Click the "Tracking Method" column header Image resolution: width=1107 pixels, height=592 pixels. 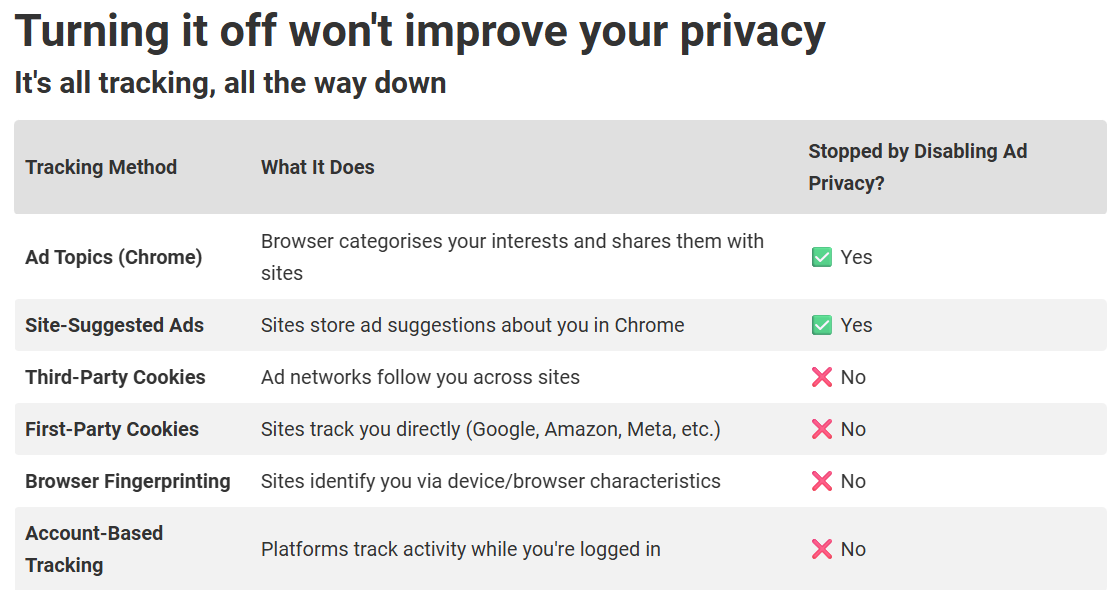pyautogui.click(x=101, y=167)
